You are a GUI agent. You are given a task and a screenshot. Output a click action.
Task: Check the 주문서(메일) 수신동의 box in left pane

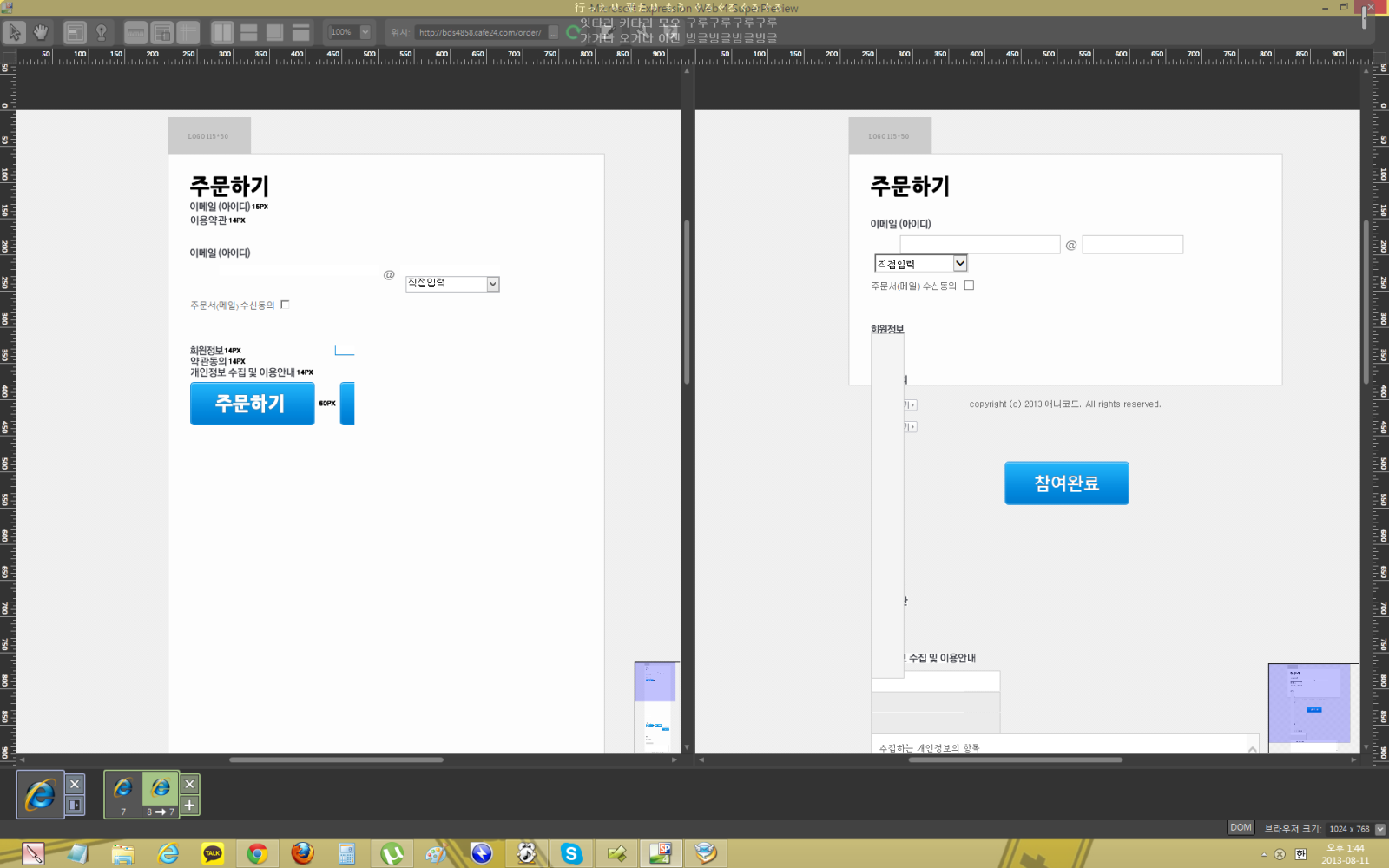285,305
